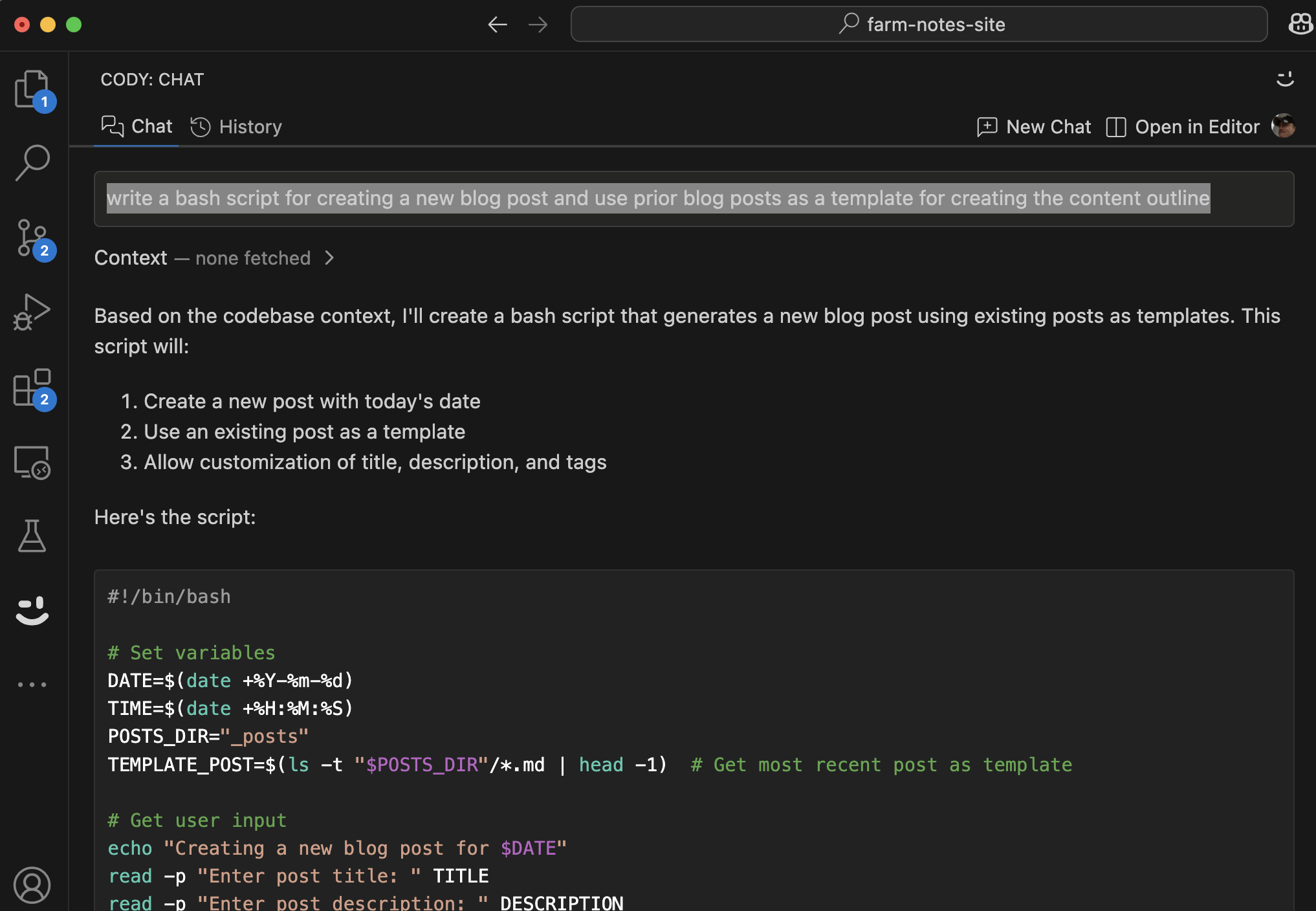1316x911 pixels.
Task: Minimize the window with yellow button
Action: pos(48,25)
